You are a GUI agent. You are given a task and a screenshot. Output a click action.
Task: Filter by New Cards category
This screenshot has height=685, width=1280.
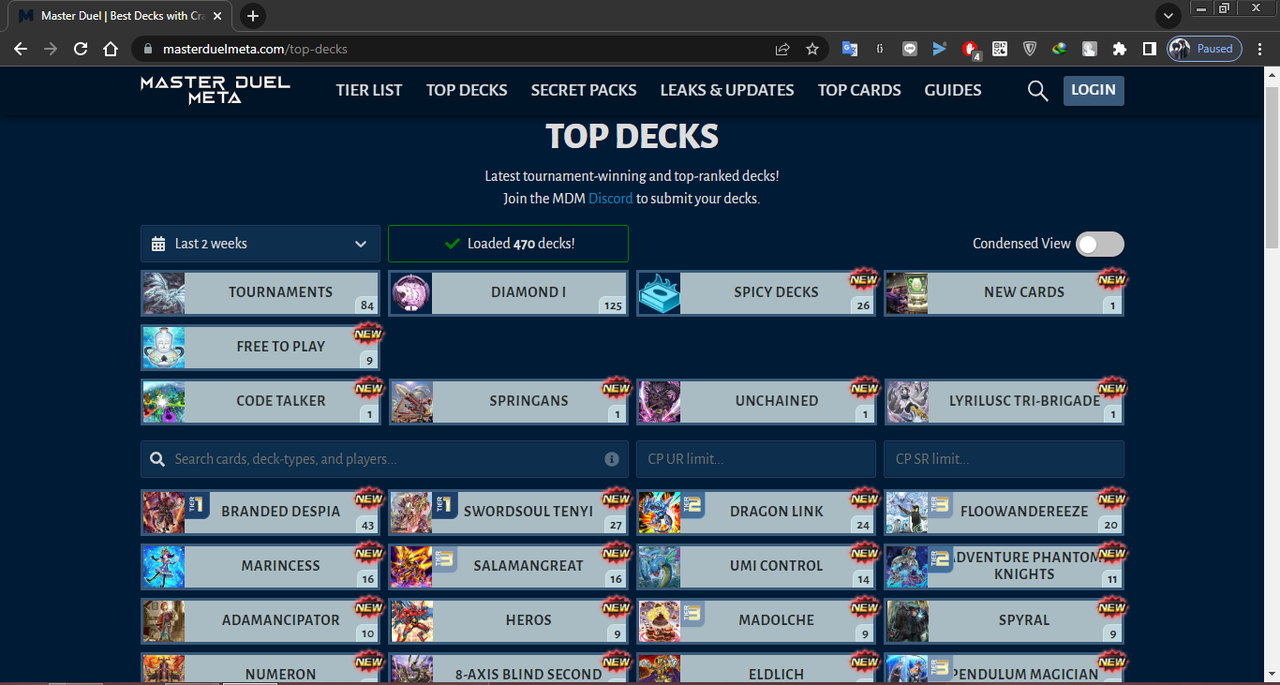(x=1004, y=293)
